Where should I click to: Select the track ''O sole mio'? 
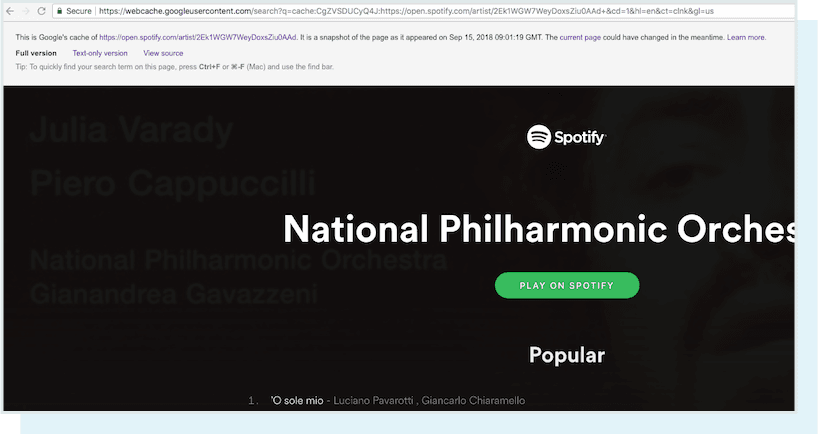pos(297,401)
